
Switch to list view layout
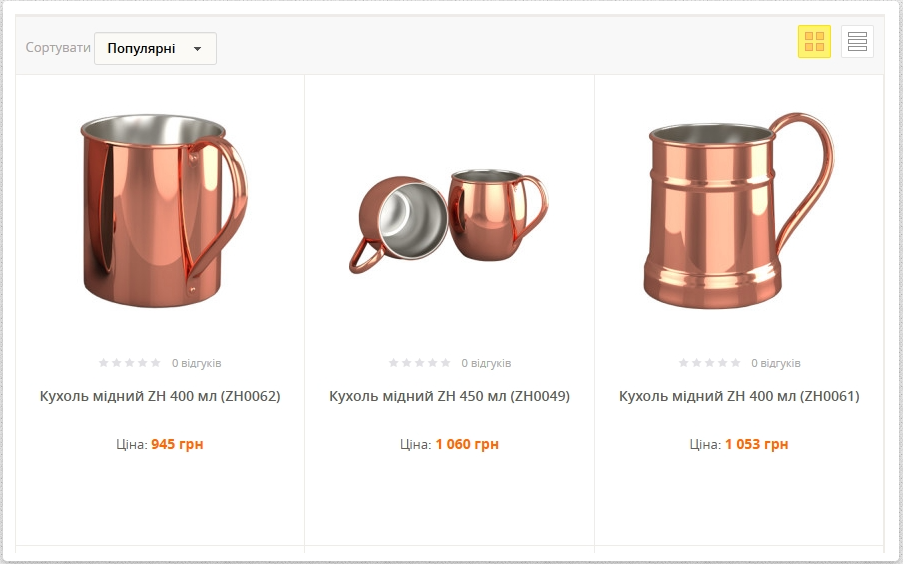[x=857, y=41]
